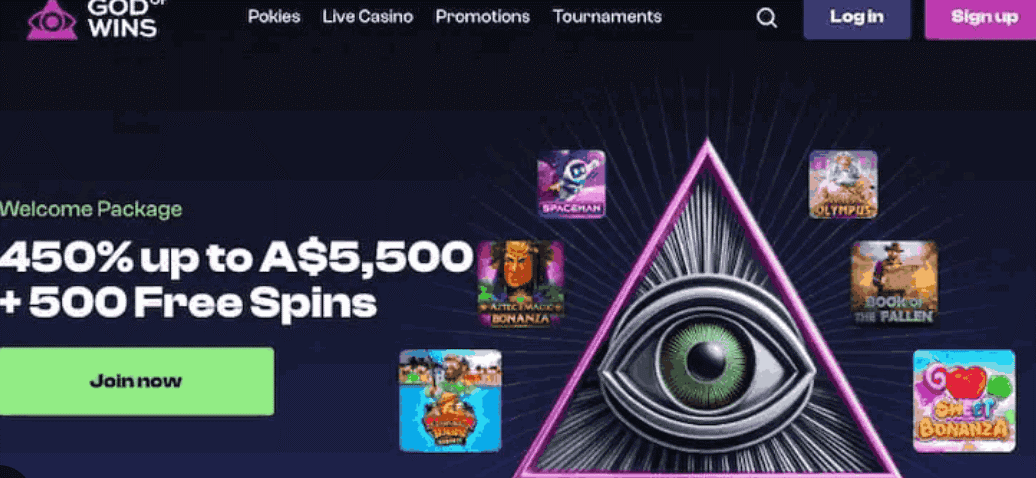Click the 450% up to A$5,500 headline
The width and height of the screenshot is (1036, 478).
(x=237, y=259)
